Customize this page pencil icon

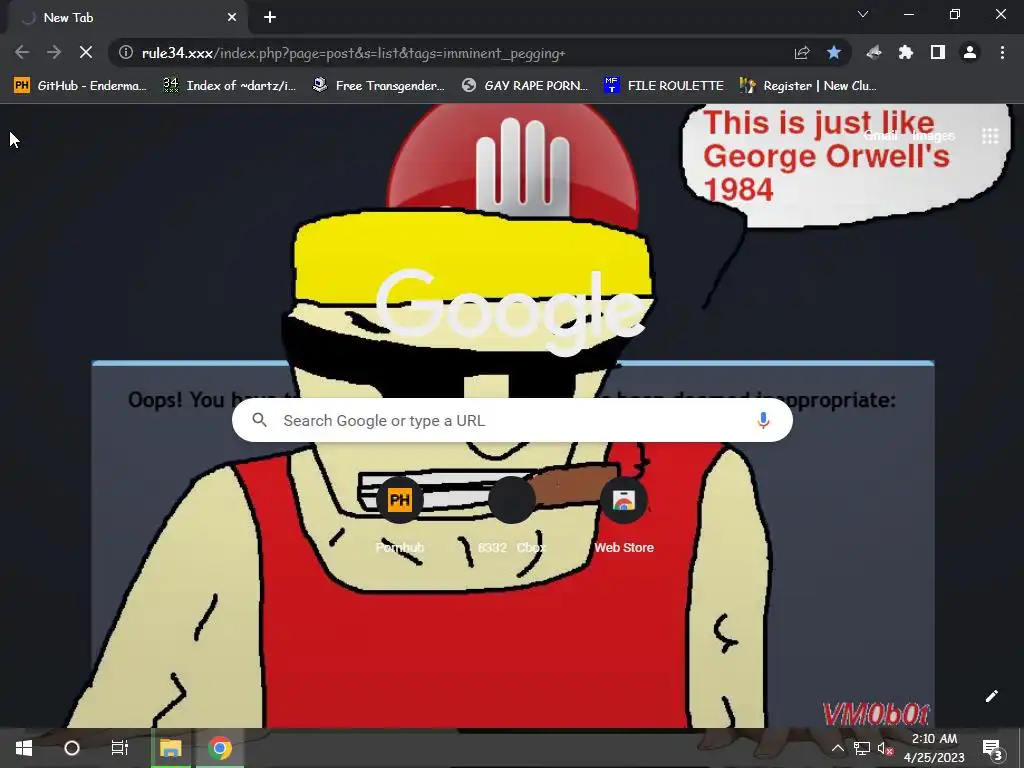point(991,696)
